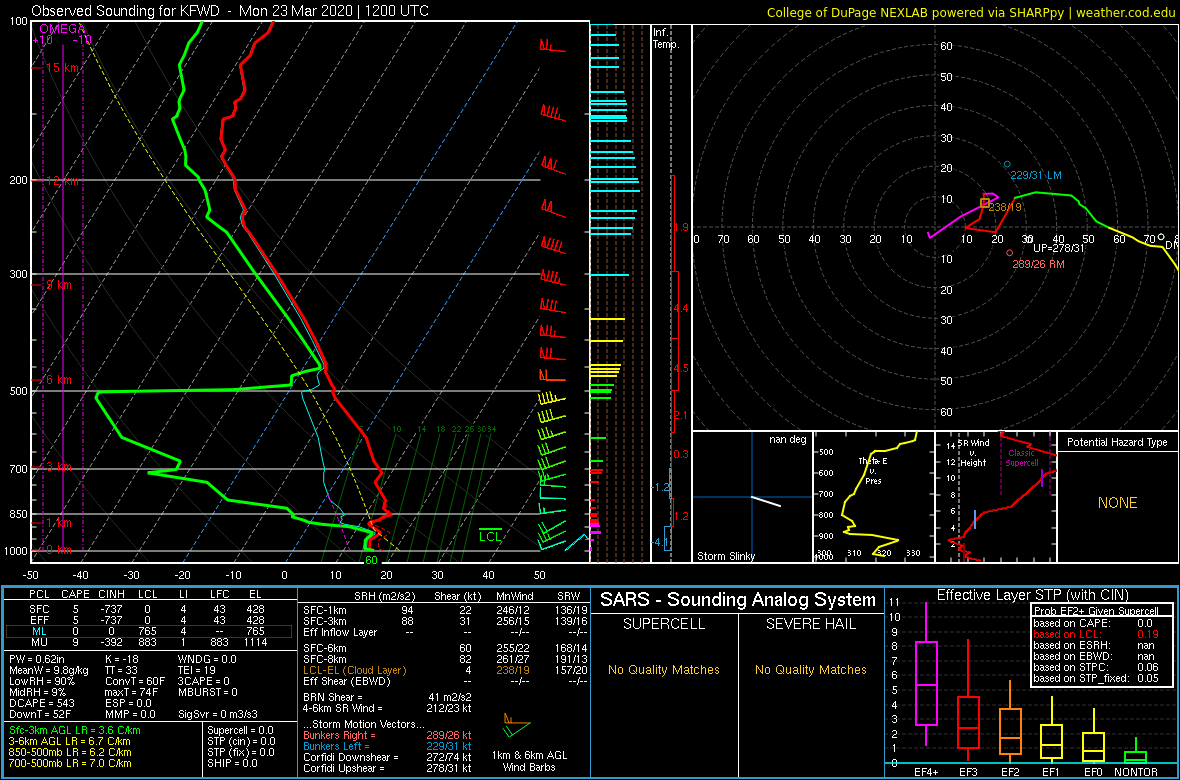
Task: Click the NONE hazard type value
Action: click(x=1117, y=503)
